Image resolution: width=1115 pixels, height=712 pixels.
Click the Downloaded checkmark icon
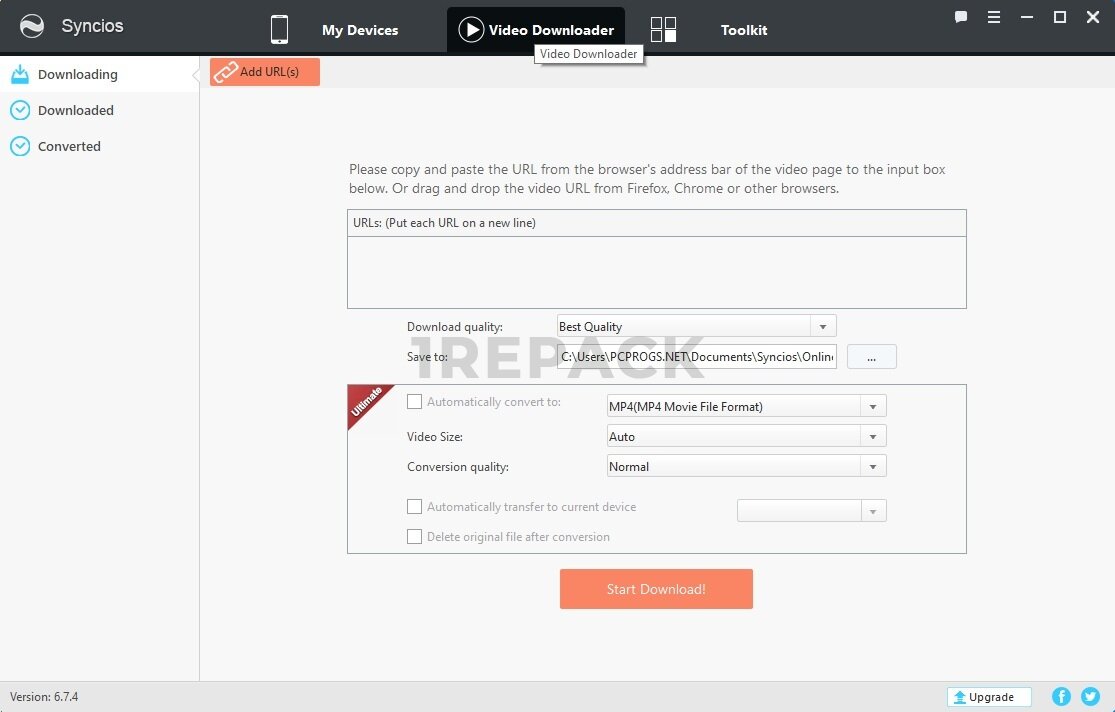(20, 110)
